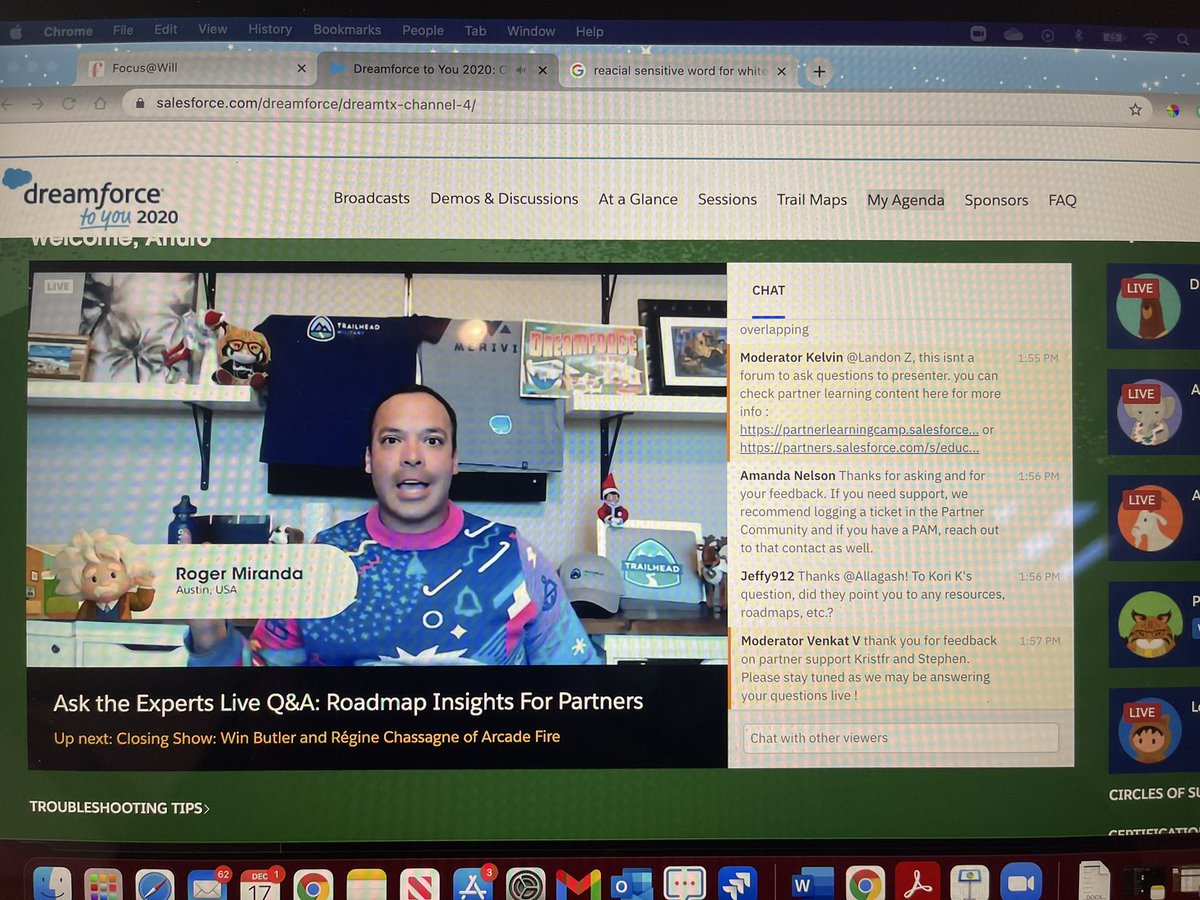The height and width of the screenshot is (900, 1200).
Task: Open Bluetooth menu in menu bar
Action: [1079, 35]
